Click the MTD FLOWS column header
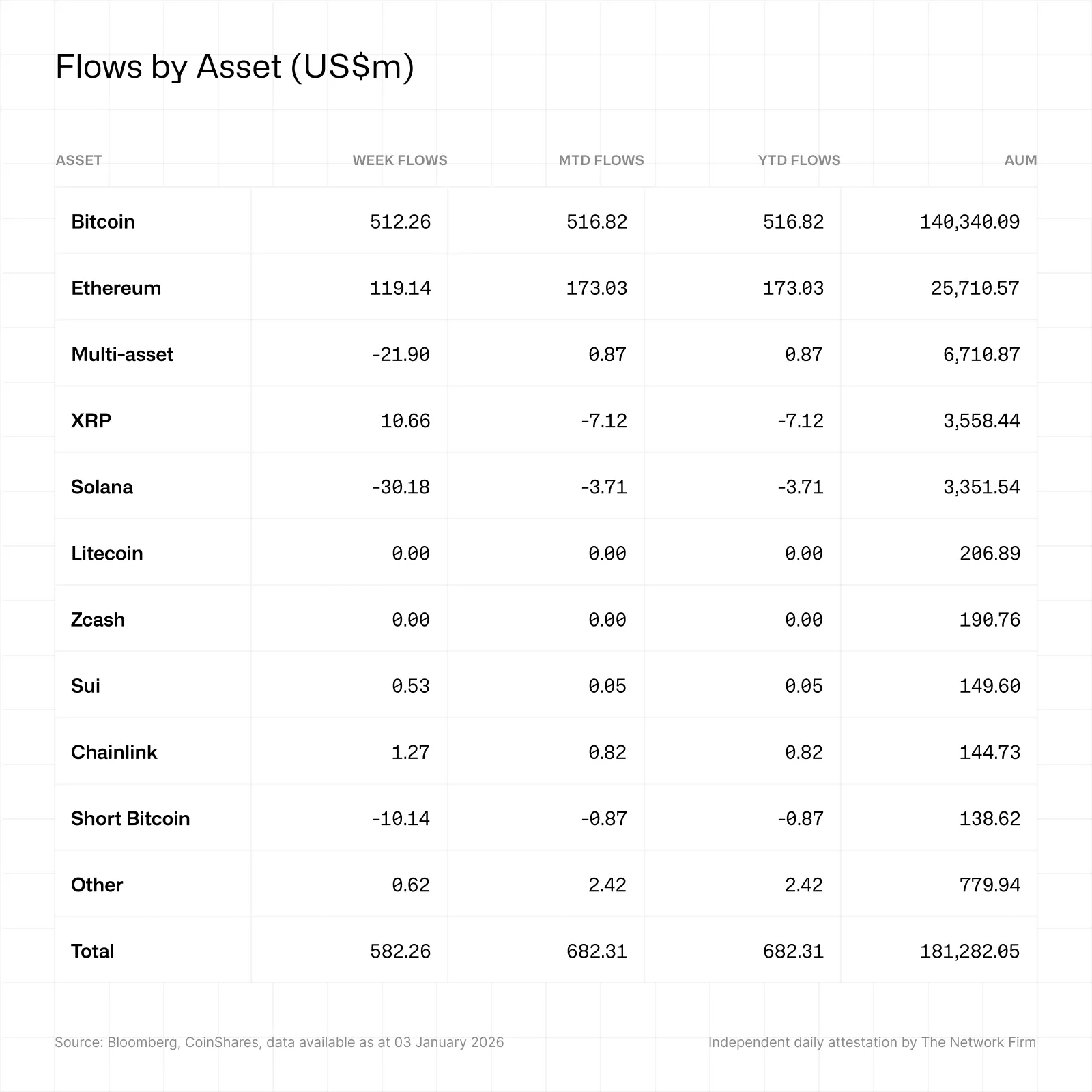 click(601, 160)
